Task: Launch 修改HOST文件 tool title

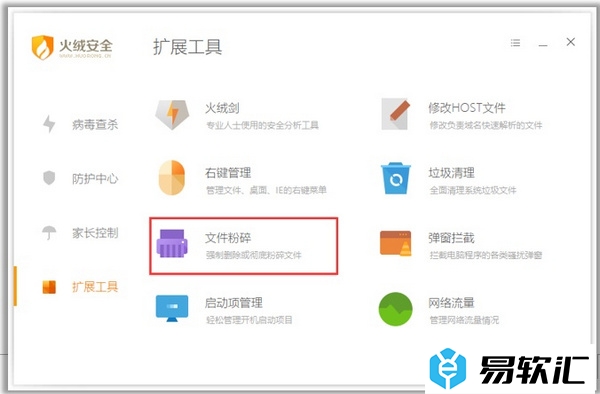Action: tap(467, 108)
